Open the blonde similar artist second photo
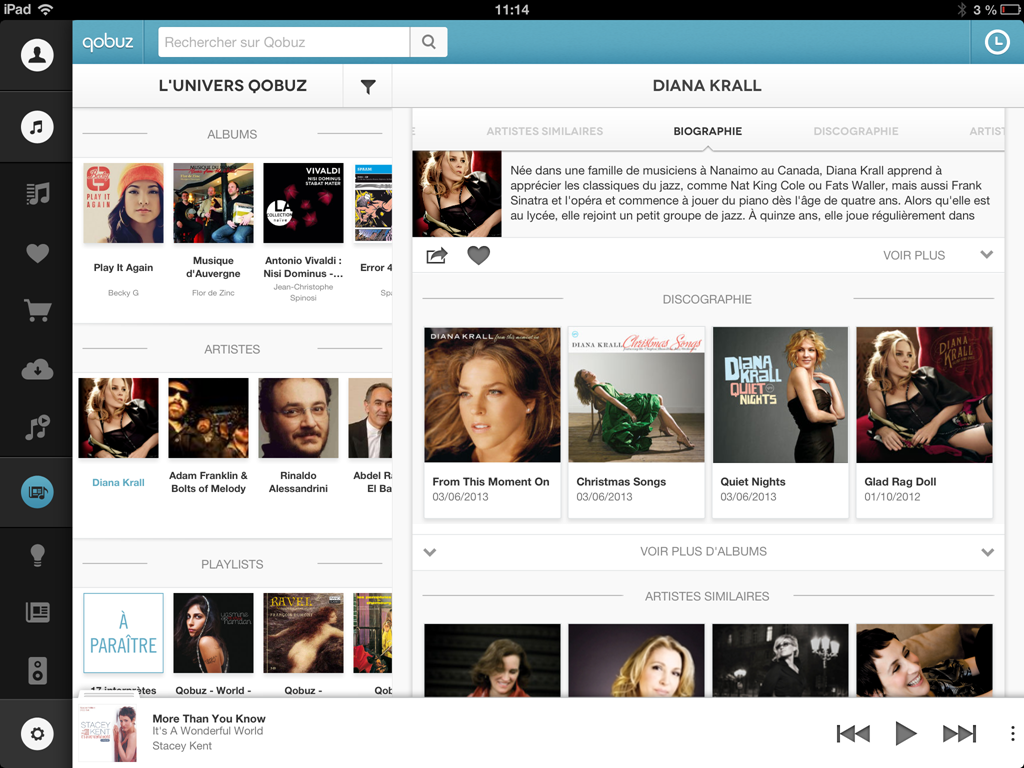The image size is (1024, 768). pos(636,660)
